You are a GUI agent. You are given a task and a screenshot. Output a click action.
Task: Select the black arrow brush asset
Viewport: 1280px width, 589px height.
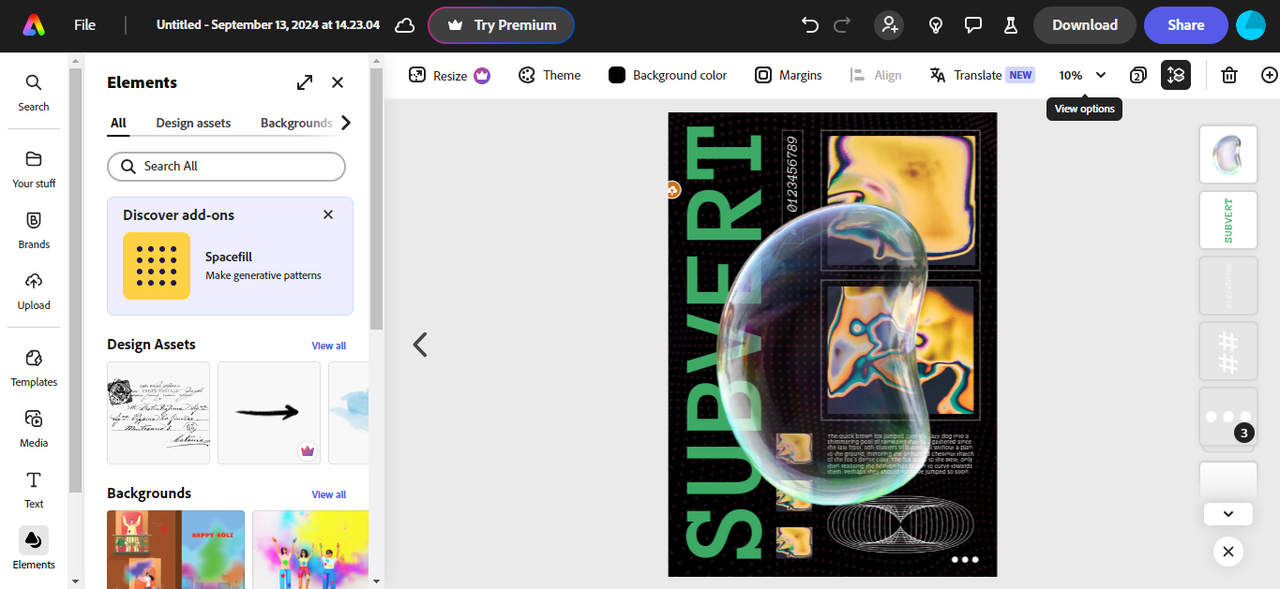click(x=269, y=413)
